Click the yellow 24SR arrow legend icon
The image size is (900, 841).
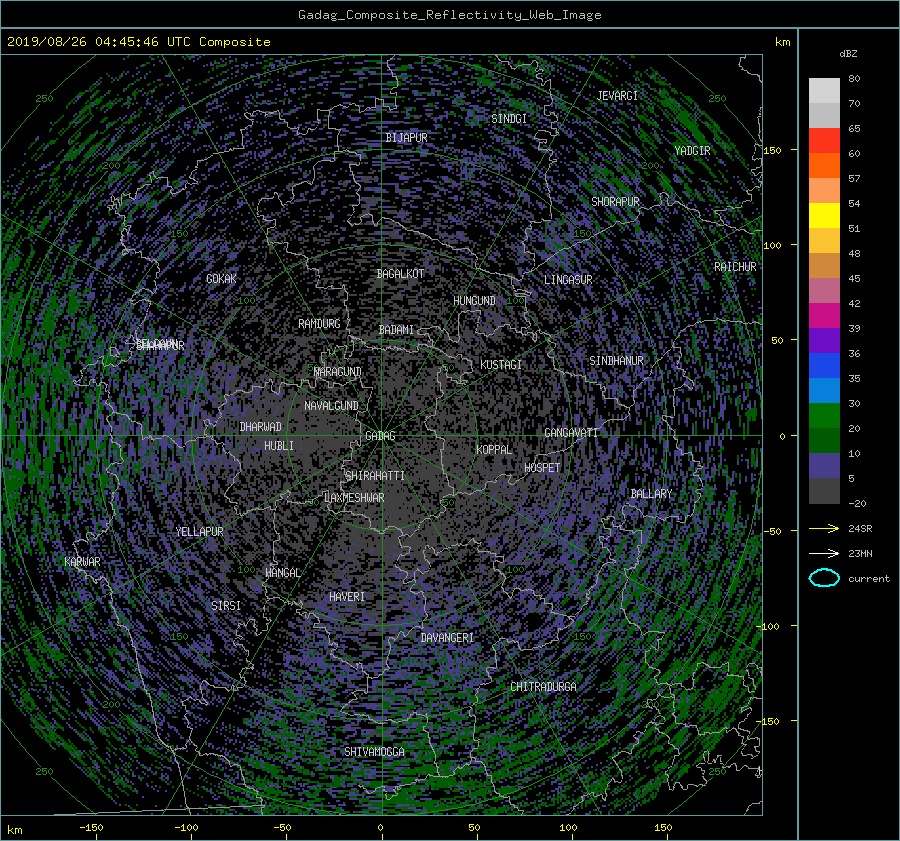coord(824,529)
